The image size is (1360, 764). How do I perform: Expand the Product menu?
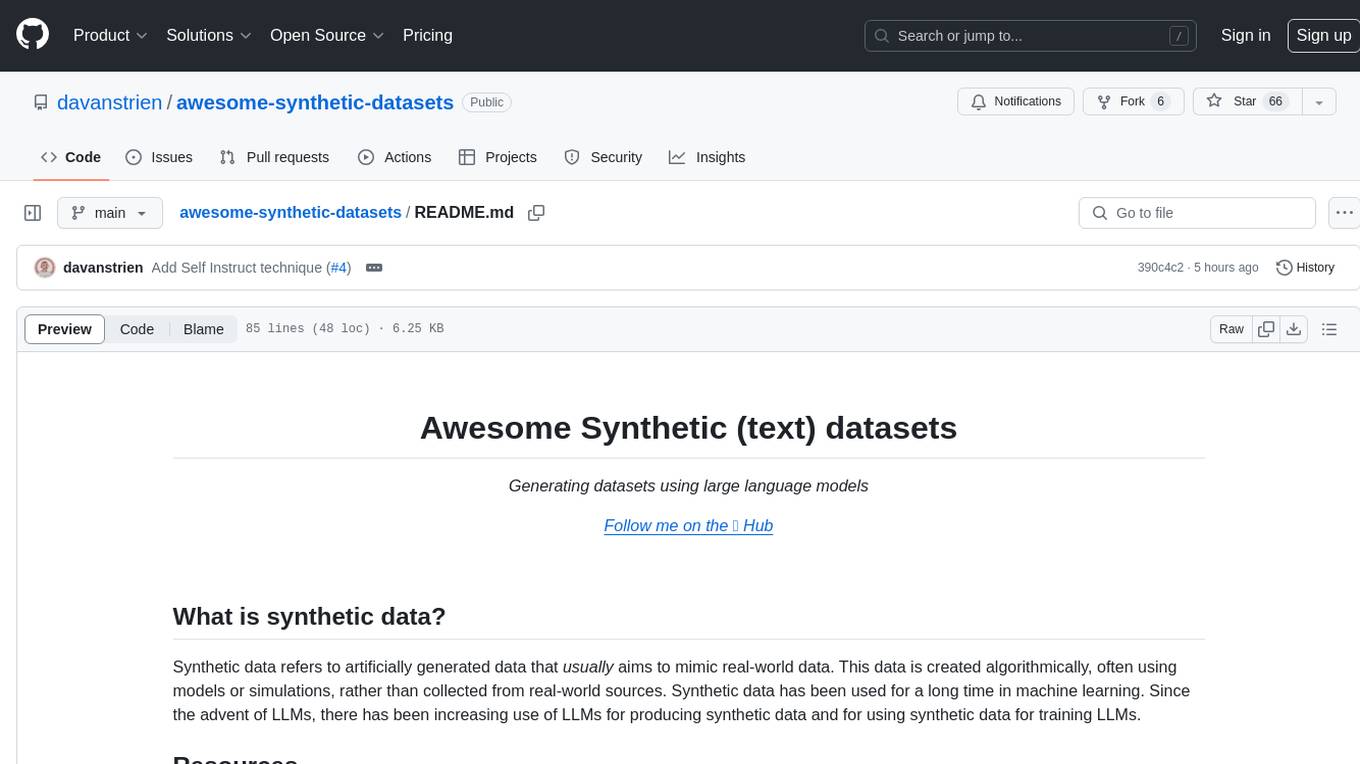110,35
